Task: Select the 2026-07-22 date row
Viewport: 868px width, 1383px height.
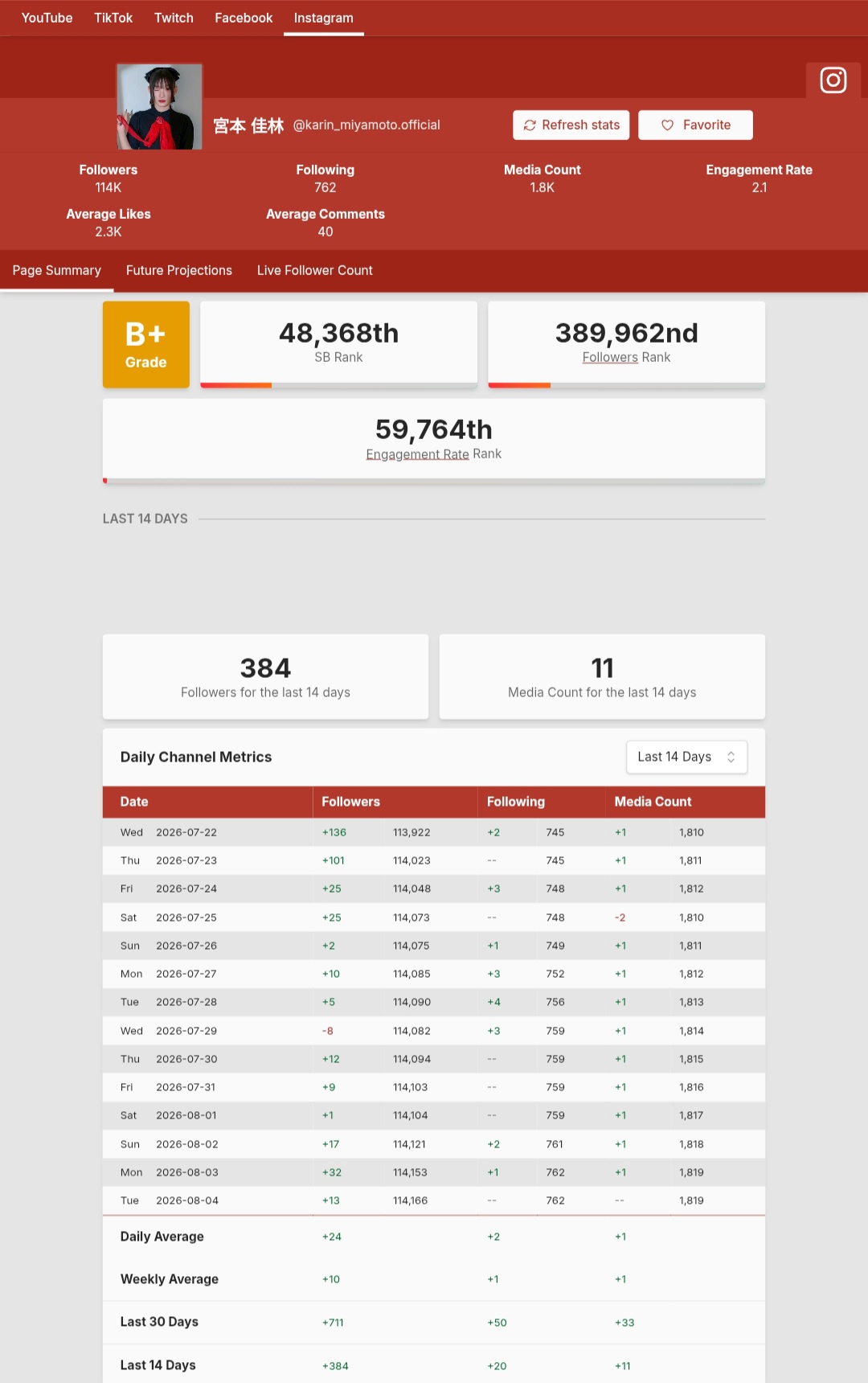Action: click(x=434, y=832)
